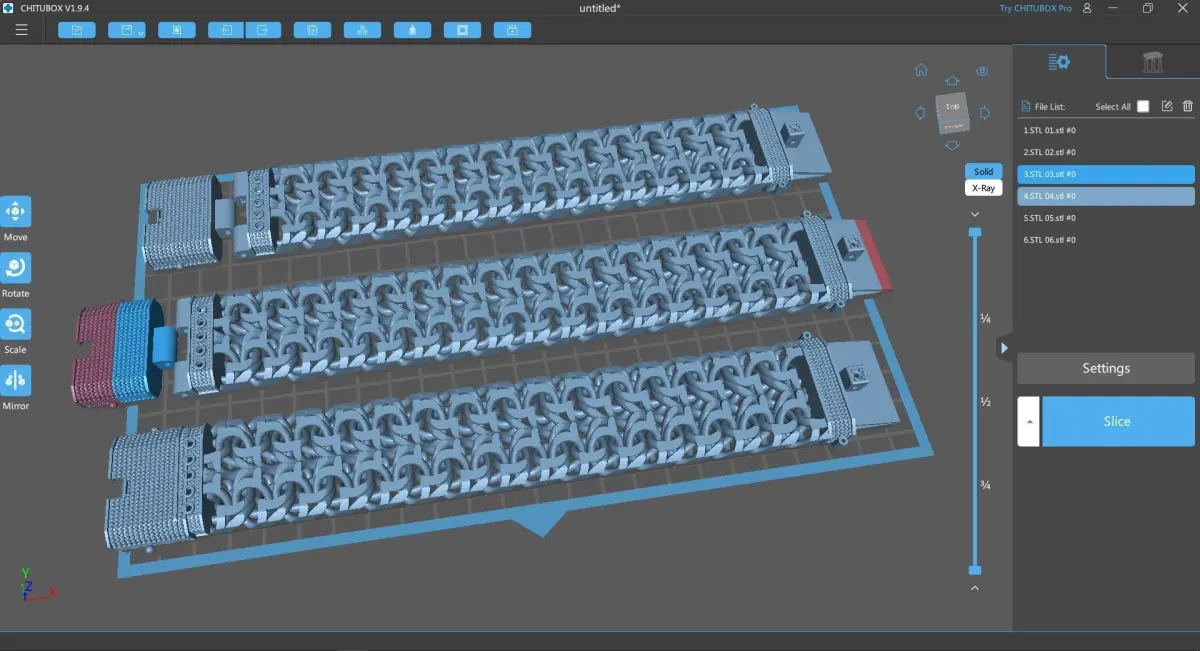Switch to X-Ray render mode

coord(983,188)
